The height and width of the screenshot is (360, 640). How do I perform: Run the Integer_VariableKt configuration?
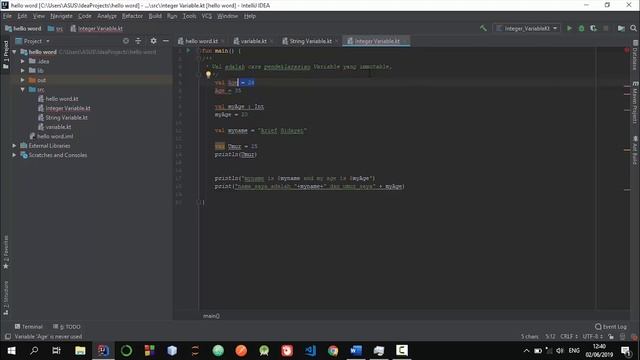pyautogui.click(x=569, y=28)
